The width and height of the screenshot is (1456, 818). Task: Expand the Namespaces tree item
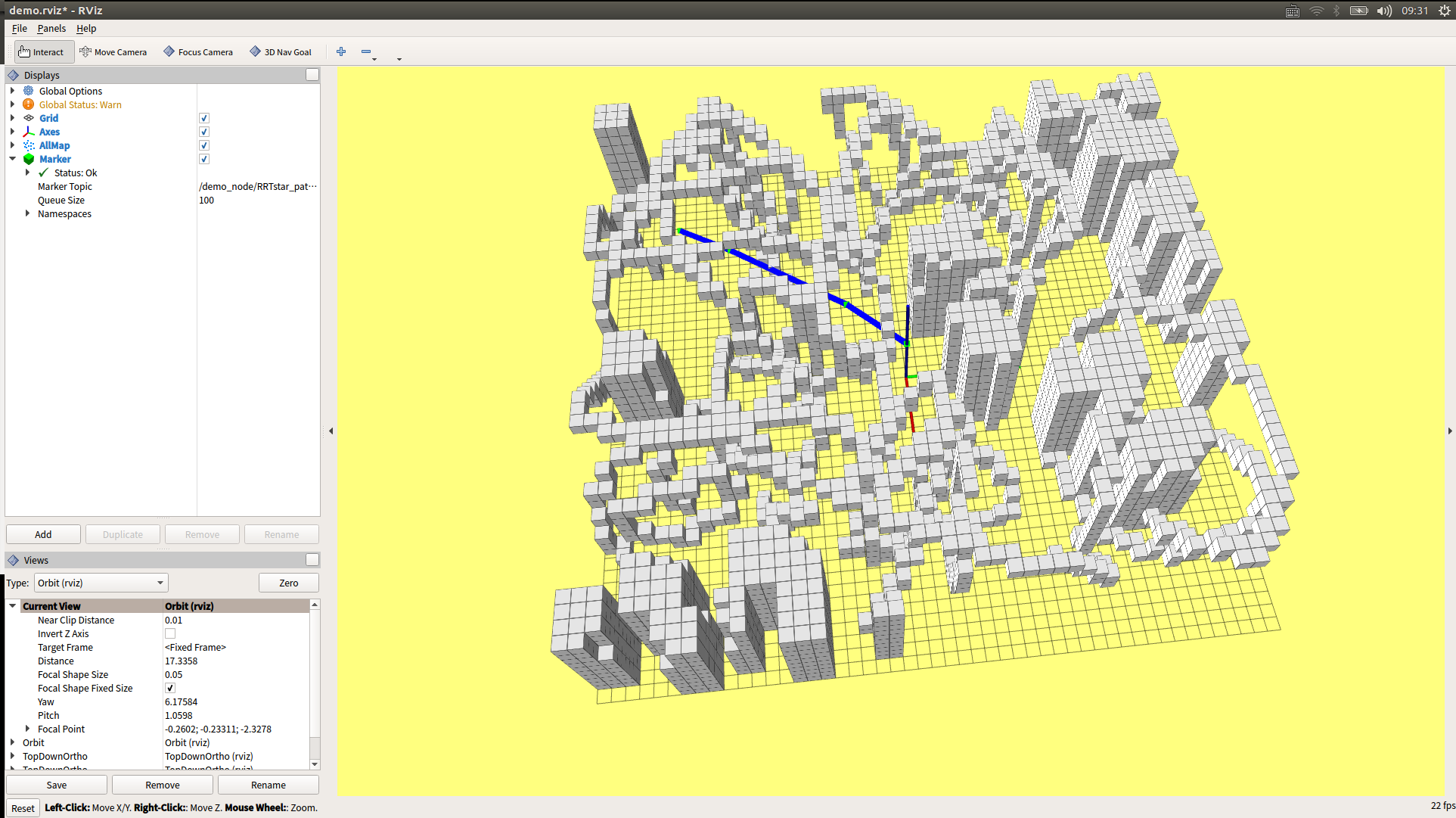pyautogui.click(x=28, y=214)
